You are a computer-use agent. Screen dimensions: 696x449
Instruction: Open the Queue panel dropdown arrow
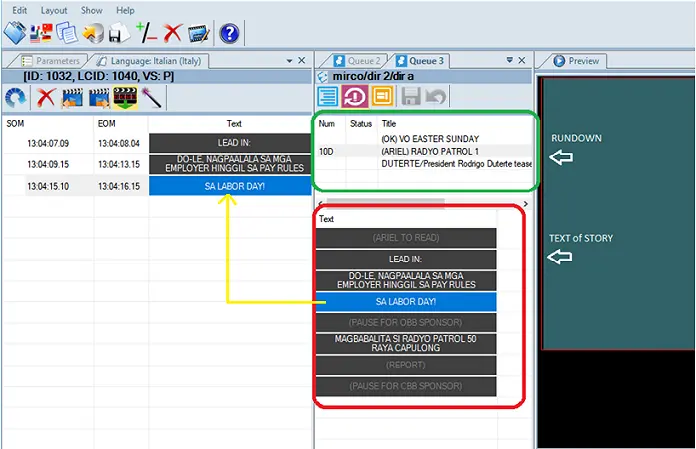coord(509,61)
